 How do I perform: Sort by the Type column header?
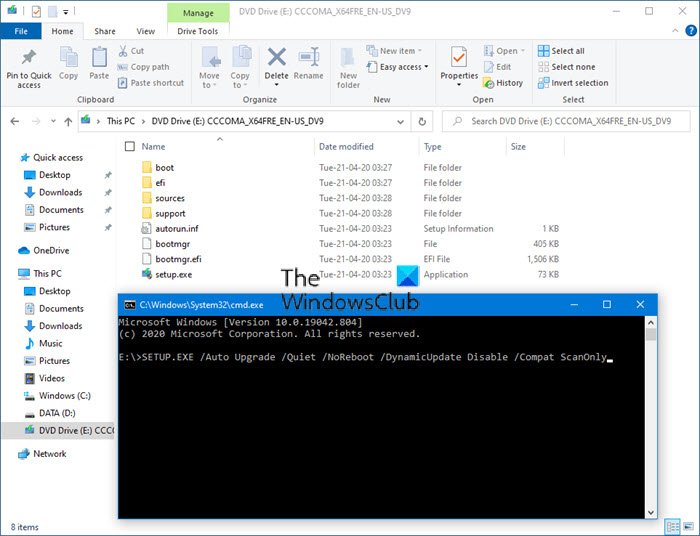(x=433, y=146)
